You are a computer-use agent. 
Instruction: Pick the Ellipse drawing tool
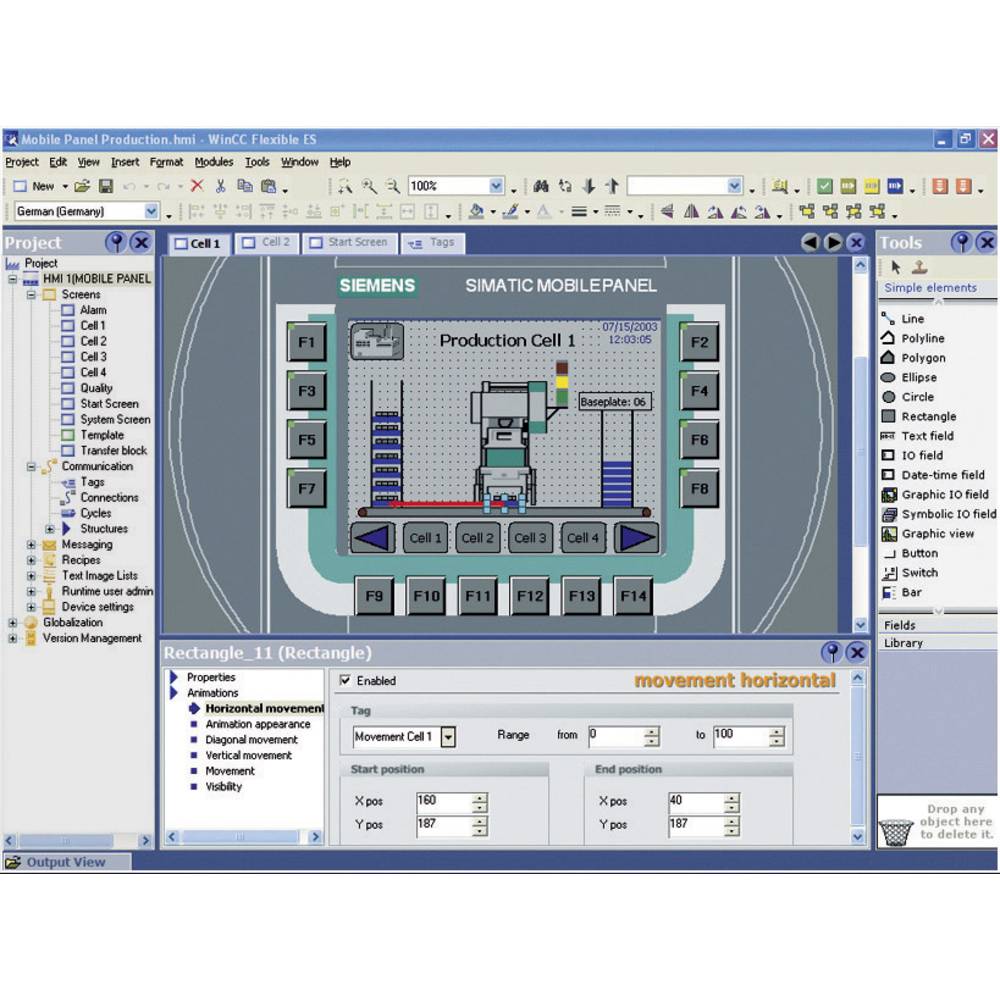(918, 378)
